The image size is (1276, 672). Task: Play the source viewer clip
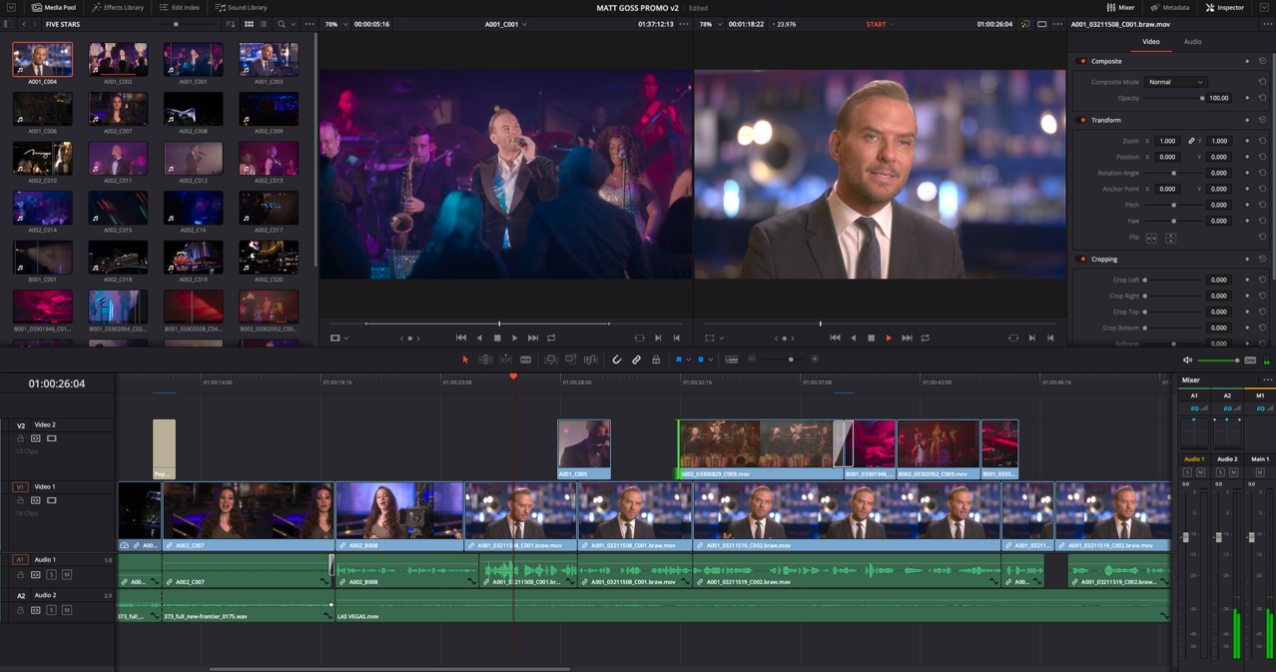click(x=515, y=338)
